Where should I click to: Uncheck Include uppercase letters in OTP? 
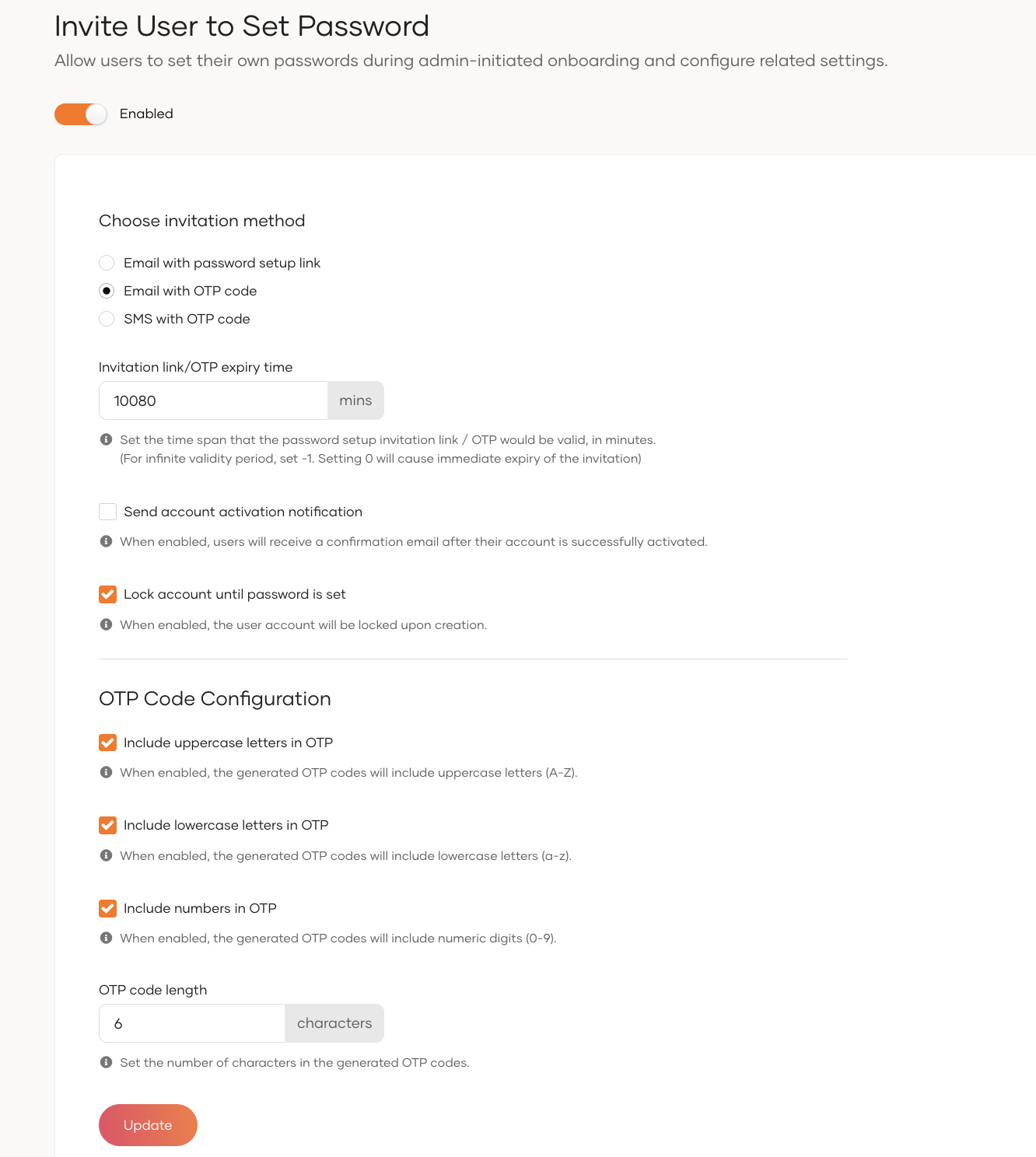[107, 743]
